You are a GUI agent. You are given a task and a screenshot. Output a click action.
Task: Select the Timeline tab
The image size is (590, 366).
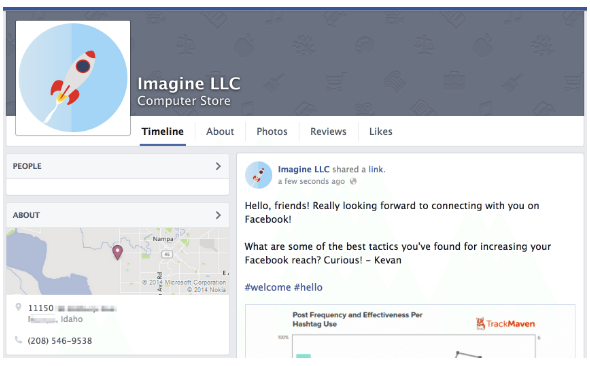[x=163, y=132]
